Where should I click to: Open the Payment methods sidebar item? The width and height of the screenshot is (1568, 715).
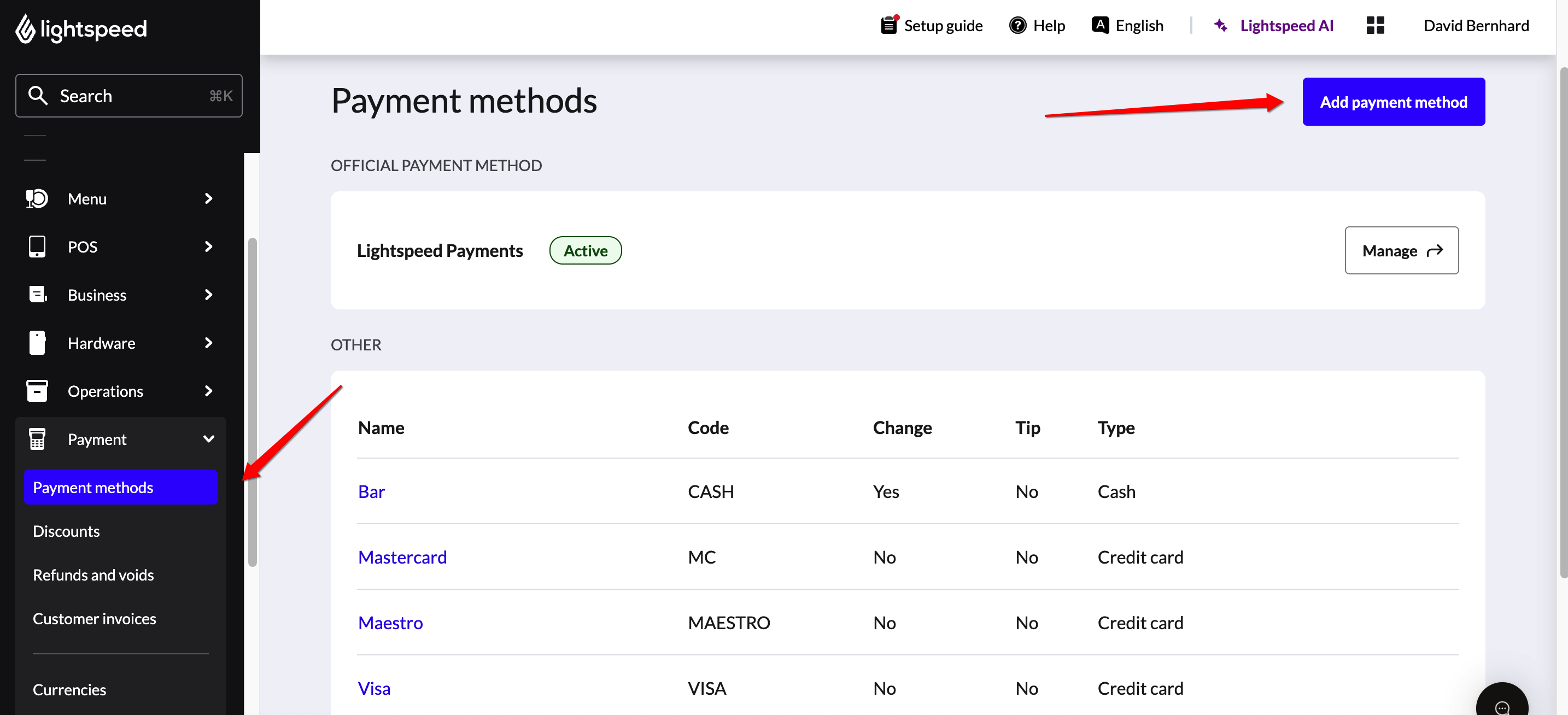tap(120, 487)
